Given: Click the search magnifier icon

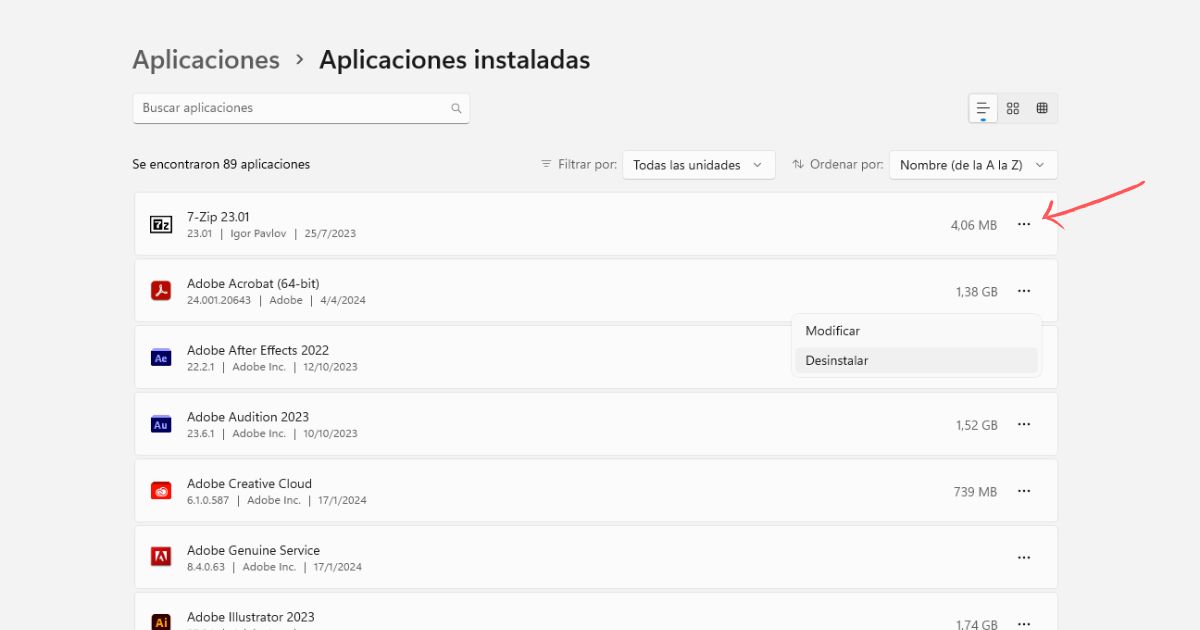Looking at the screenshot, I should point(456,108).
